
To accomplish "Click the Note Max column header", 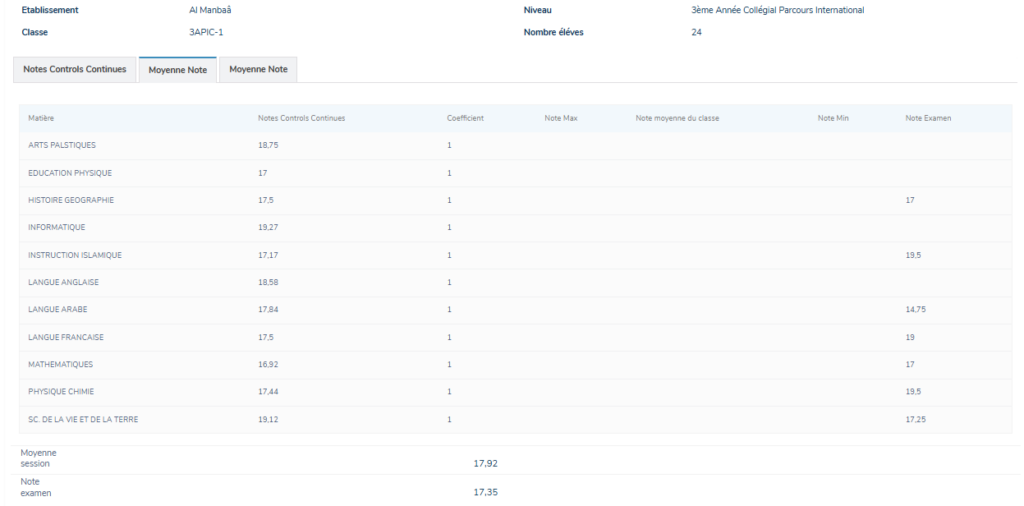I will pyautogui.click(x=561, y=118).
